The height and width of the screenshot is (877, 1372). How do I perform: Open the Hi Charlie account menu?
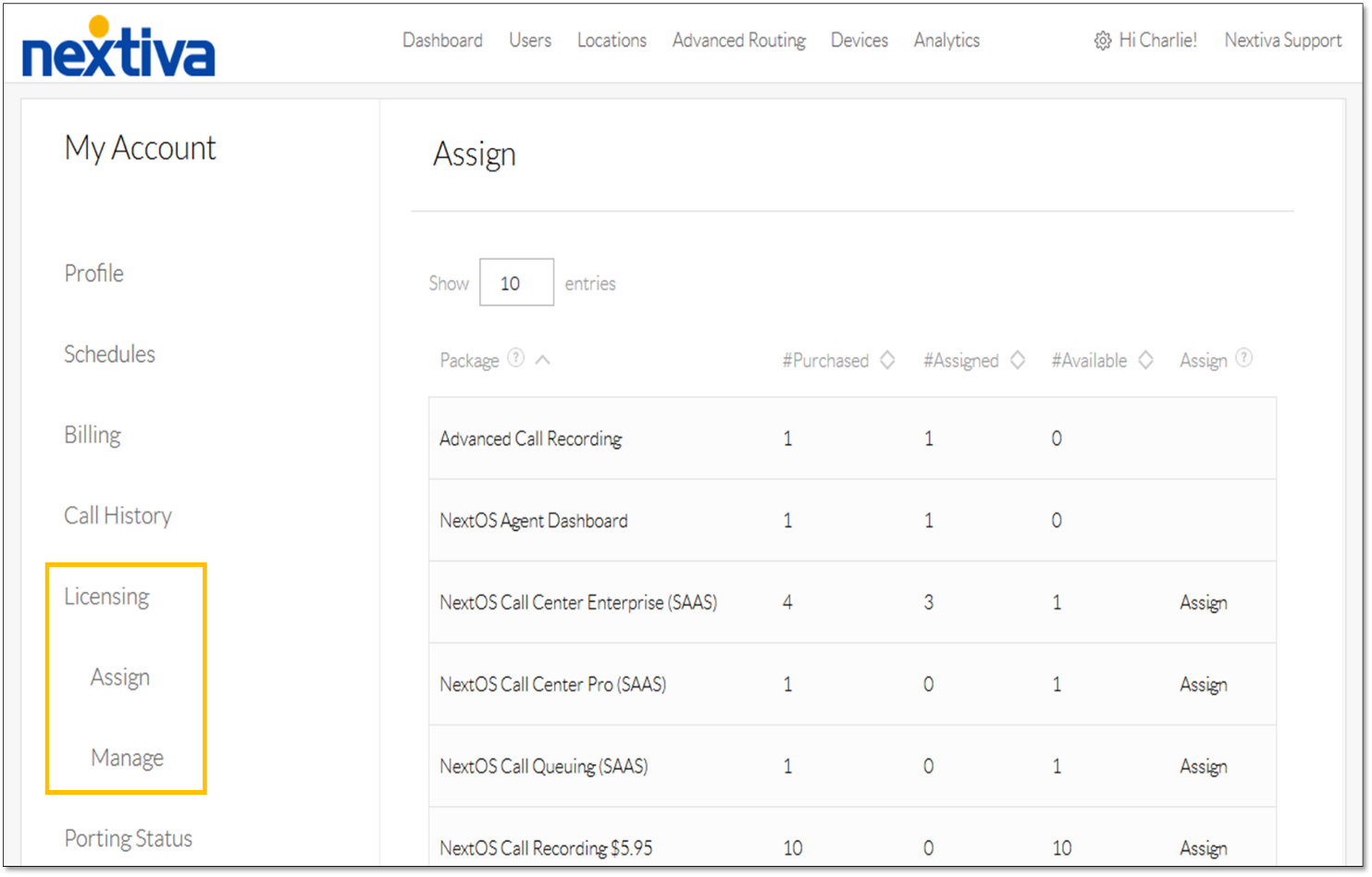pos(1157,41)
